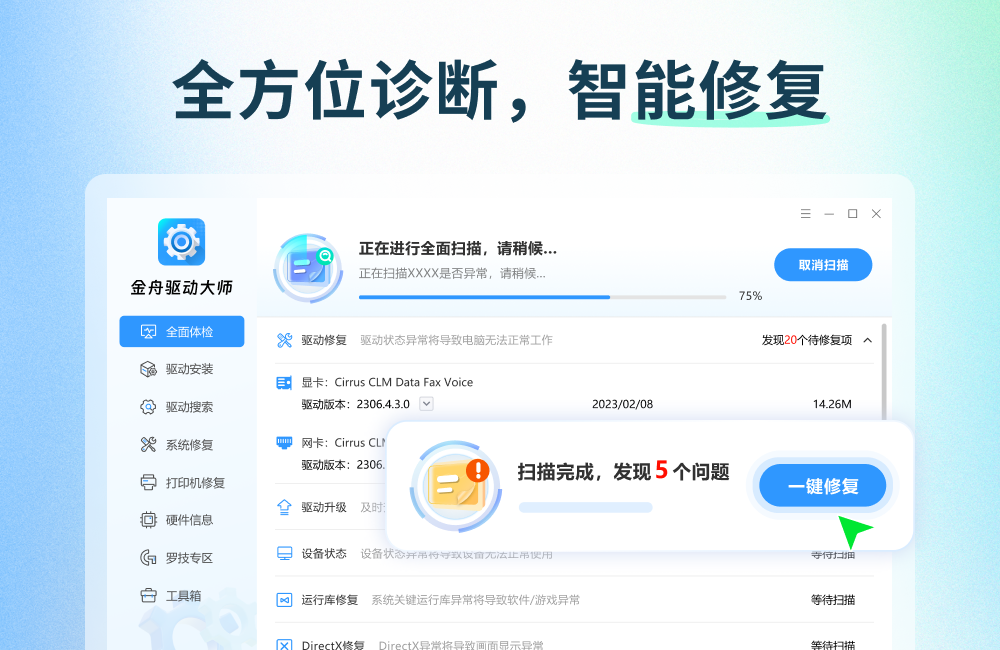Open the 打印机修复 printer icon

(x=147, y=482)
